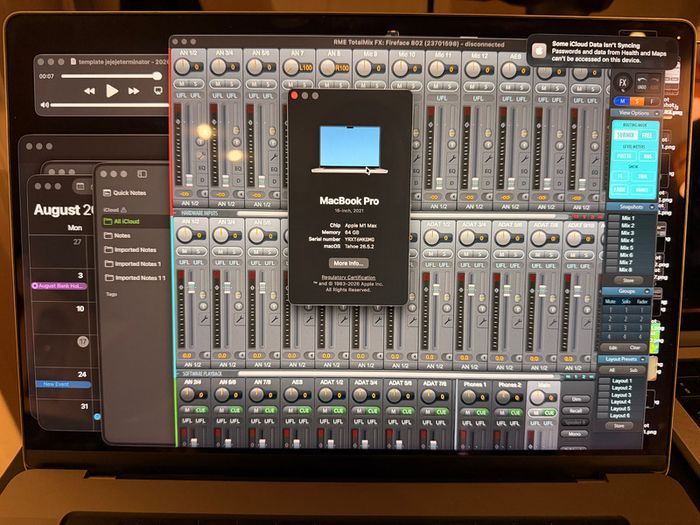
Task: Toggle the Notes sidebar icon
Action: tap(142, 174)
